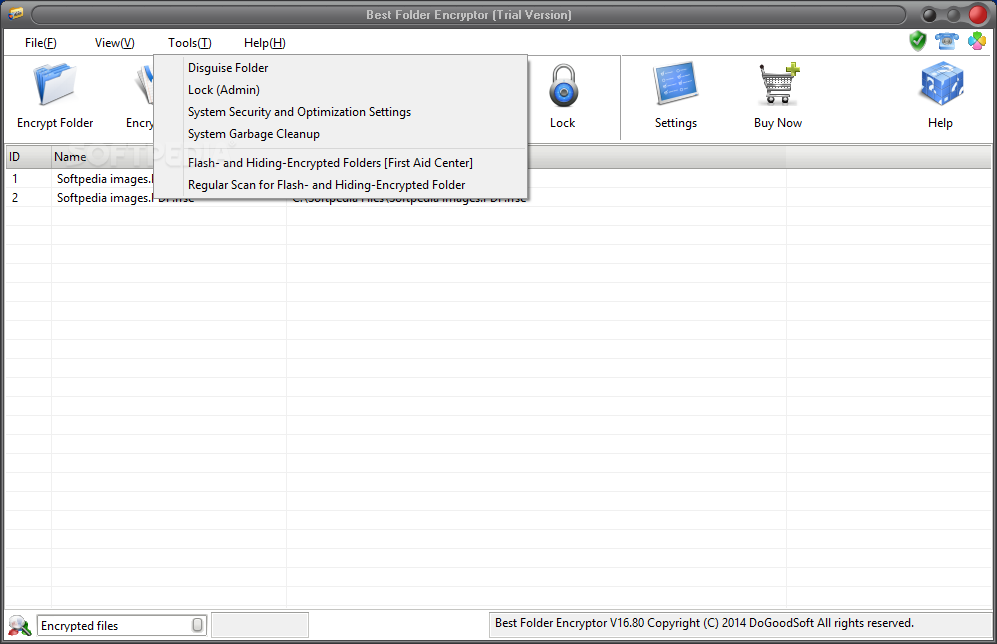Open Flash- and Hiding-Encrypted Folders First Aid Center
Image resolution: width=997 pixels, height=644 pixels.
point(341,163)
